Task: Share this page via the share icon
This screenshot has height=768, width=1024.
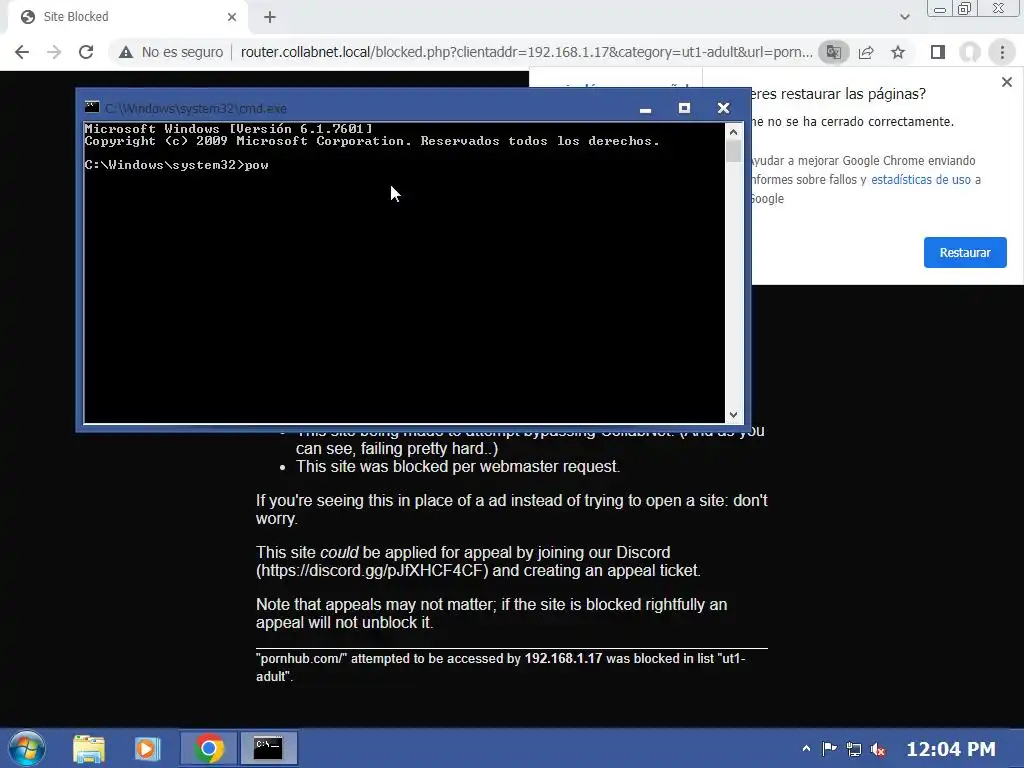Action: tap(867, 52)
